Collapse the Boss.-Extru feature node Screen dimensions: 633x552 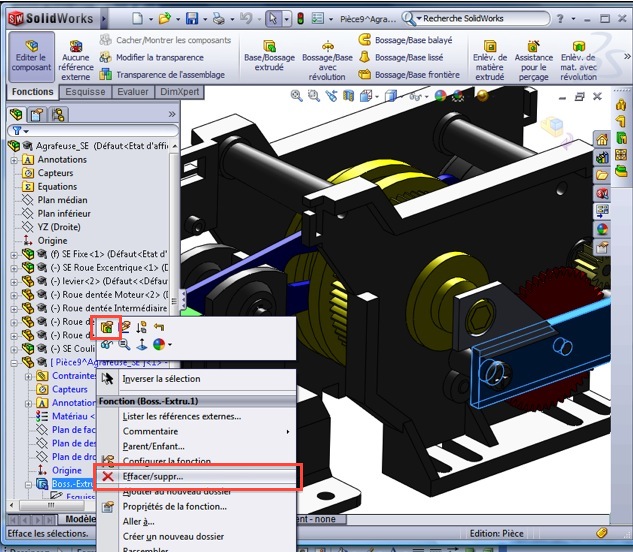pyautogui.click(x=29, y=484)
